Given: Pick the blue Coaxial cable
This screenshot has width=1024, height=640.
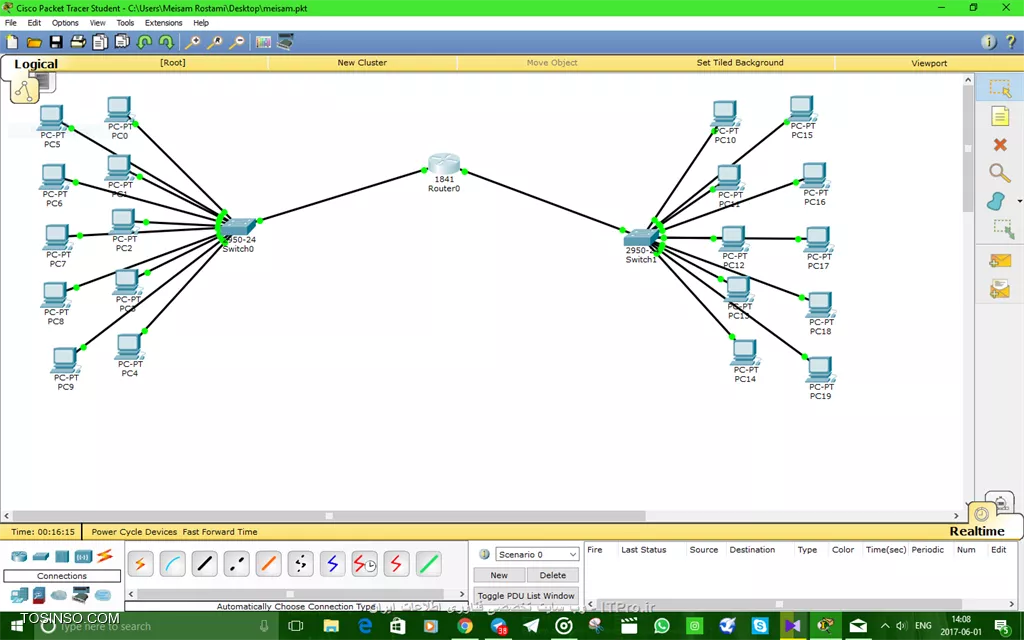Looking at the screenshot, I should pyautogui.click(x=332, y=564).
